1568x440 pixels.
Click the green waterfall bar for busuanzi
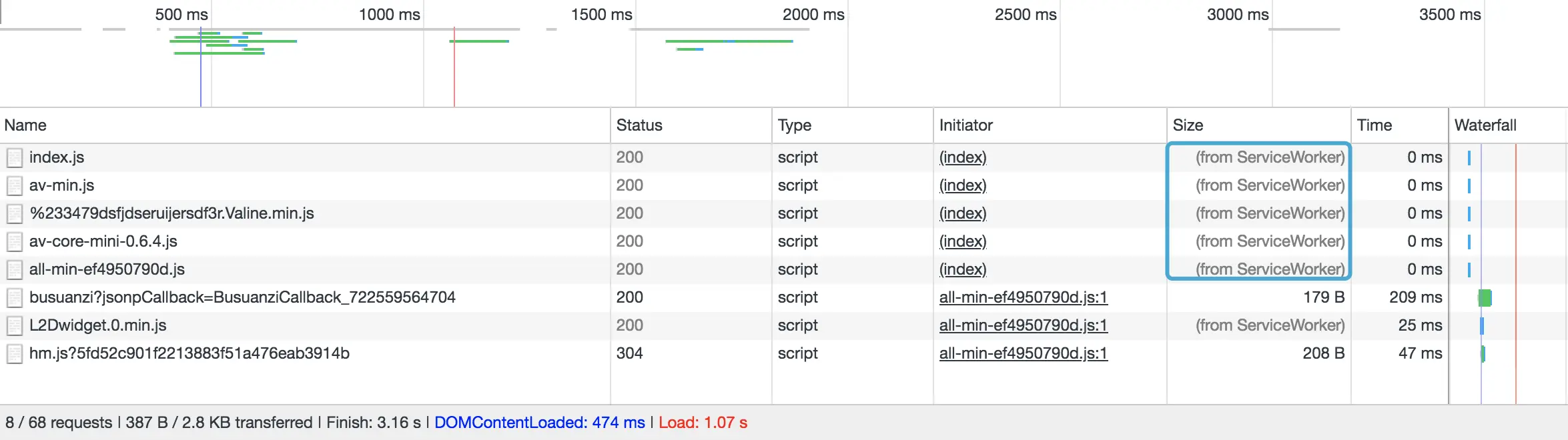(1485, 298)
